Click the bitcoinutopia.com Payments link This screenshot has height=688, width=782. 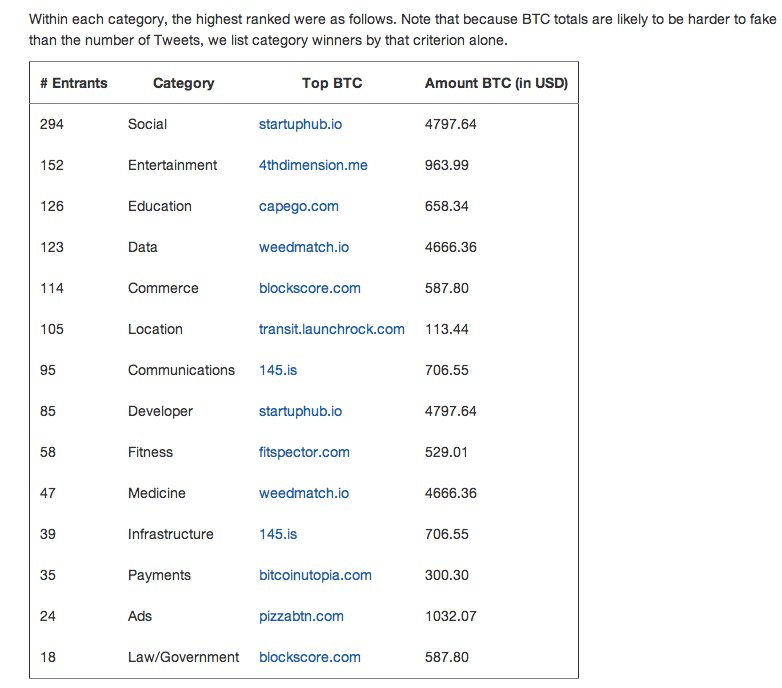pyautogui.click(x=315, y=575)
